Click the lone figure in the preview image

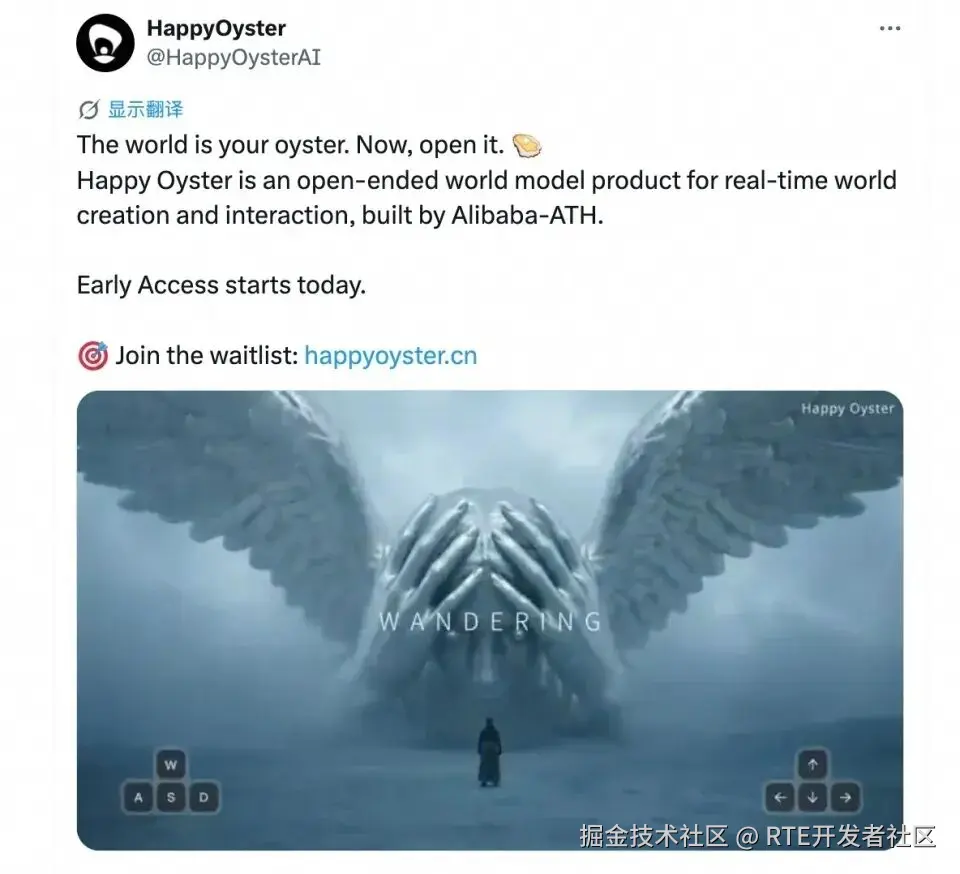tap(489, 753)
